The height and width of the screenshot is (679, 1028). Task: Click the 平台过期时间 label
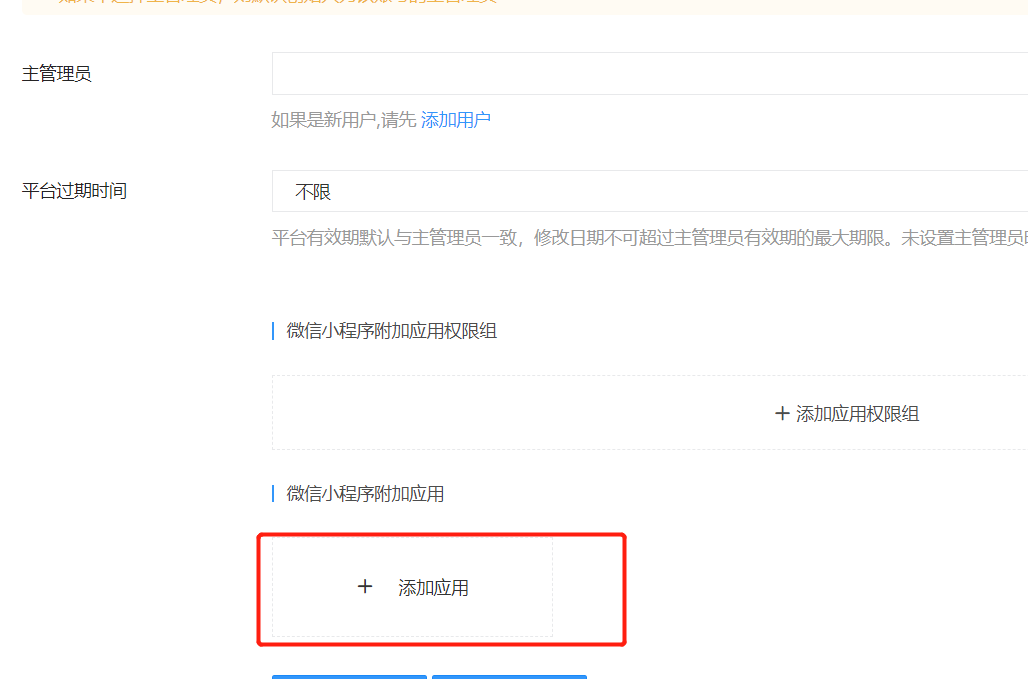click(x=74, y=191)
